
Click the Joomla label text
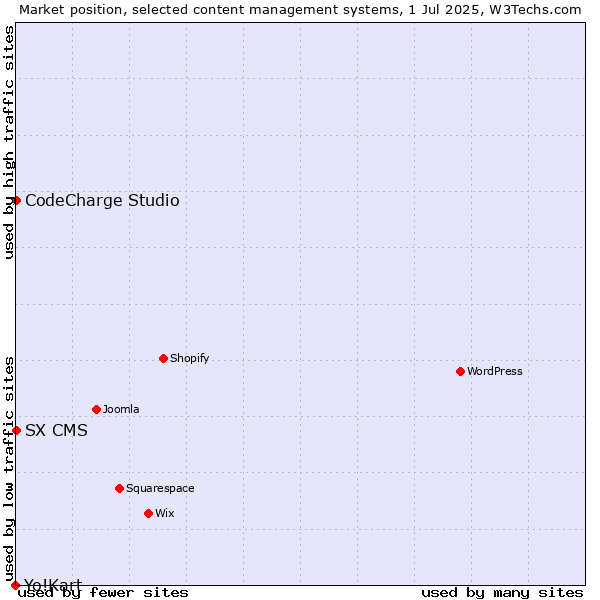point(121,409)
